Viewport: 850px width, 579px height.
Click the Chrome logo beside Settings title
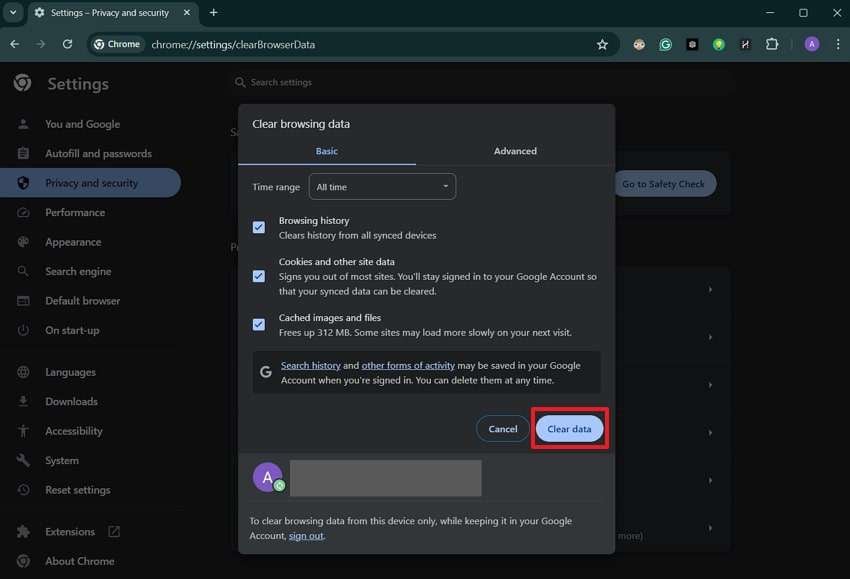click(23, 83)
